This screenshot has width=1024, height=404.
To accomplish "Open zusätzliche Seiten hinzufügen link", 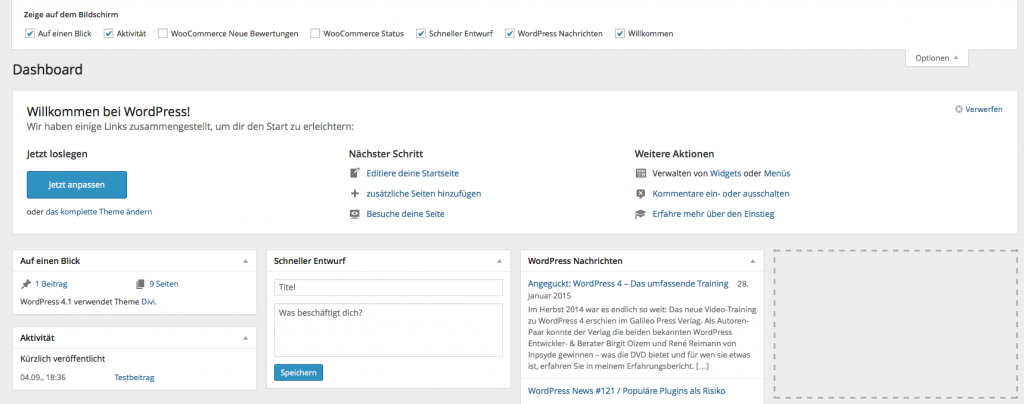I will click(x=424, y=194).
